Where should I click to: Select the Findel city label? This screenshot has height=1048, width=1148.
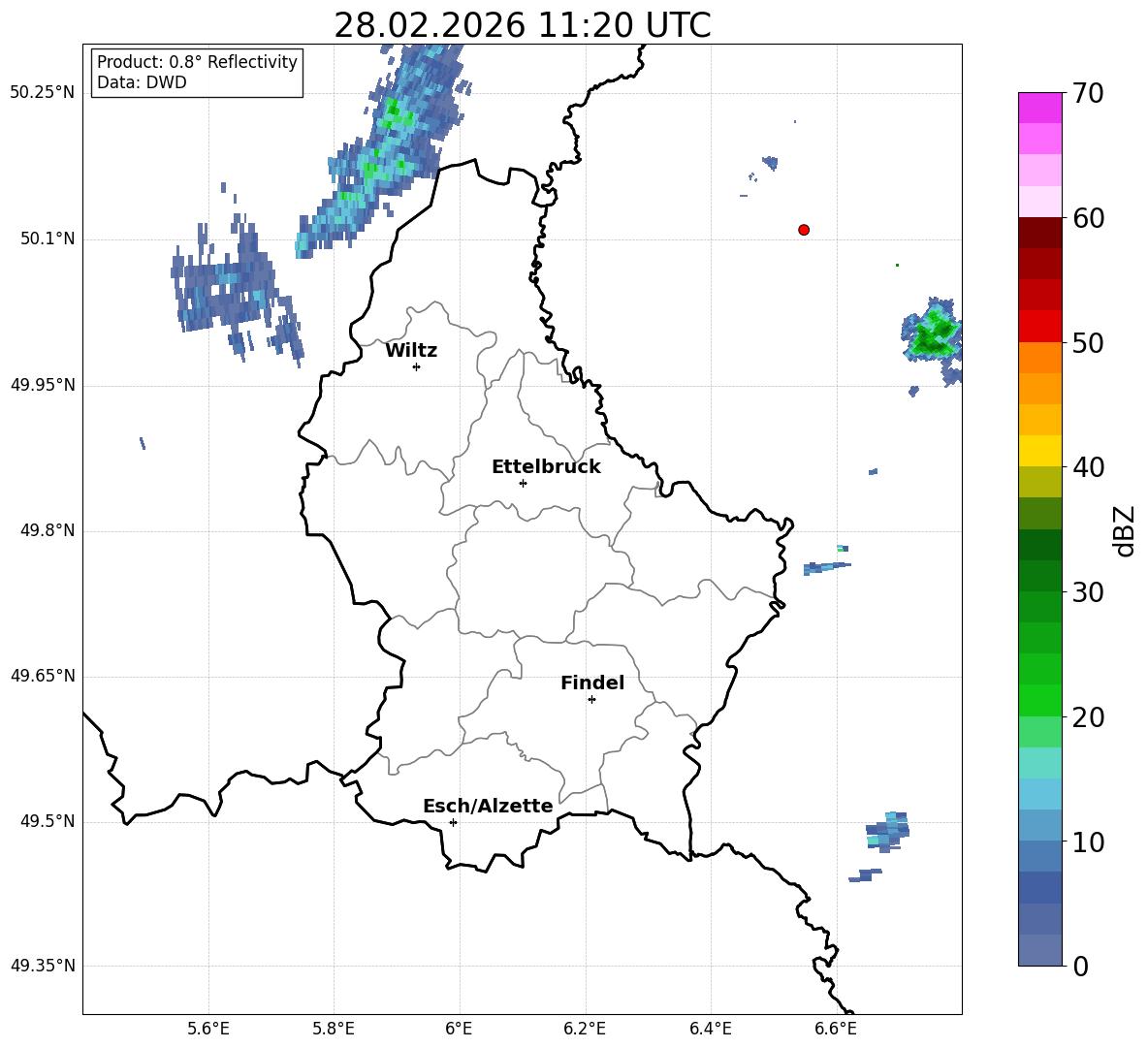click(x=592, y=683)
